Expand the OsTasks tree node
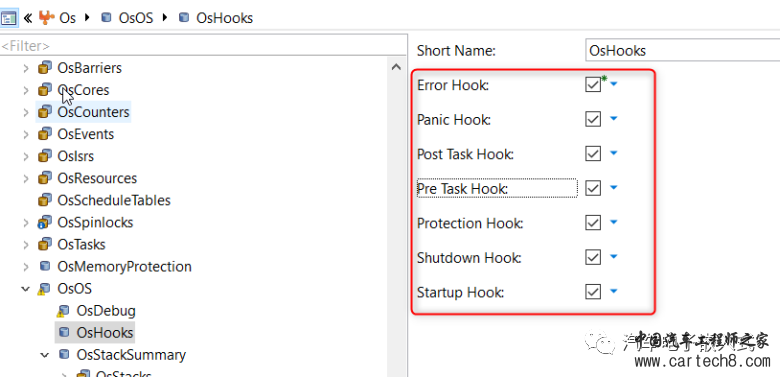The image size is (780, 377). coord(26,245)
